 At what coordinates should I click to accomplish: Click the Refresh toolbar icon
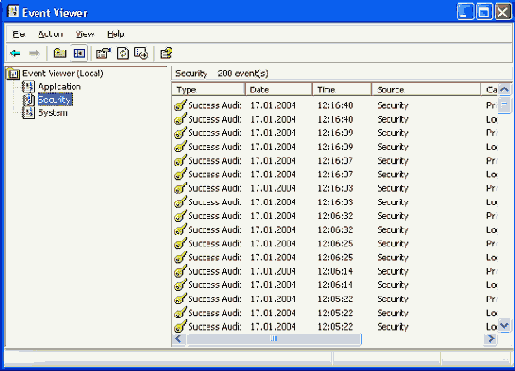click(x=123, y=53)
